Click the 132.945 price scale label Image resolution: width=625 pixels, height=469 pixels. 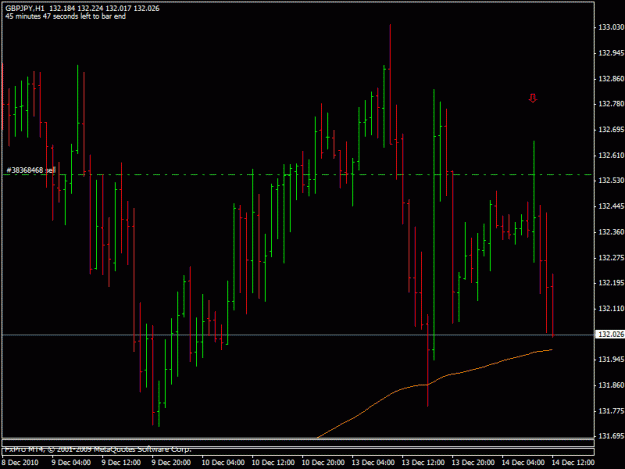coord(611,53)
